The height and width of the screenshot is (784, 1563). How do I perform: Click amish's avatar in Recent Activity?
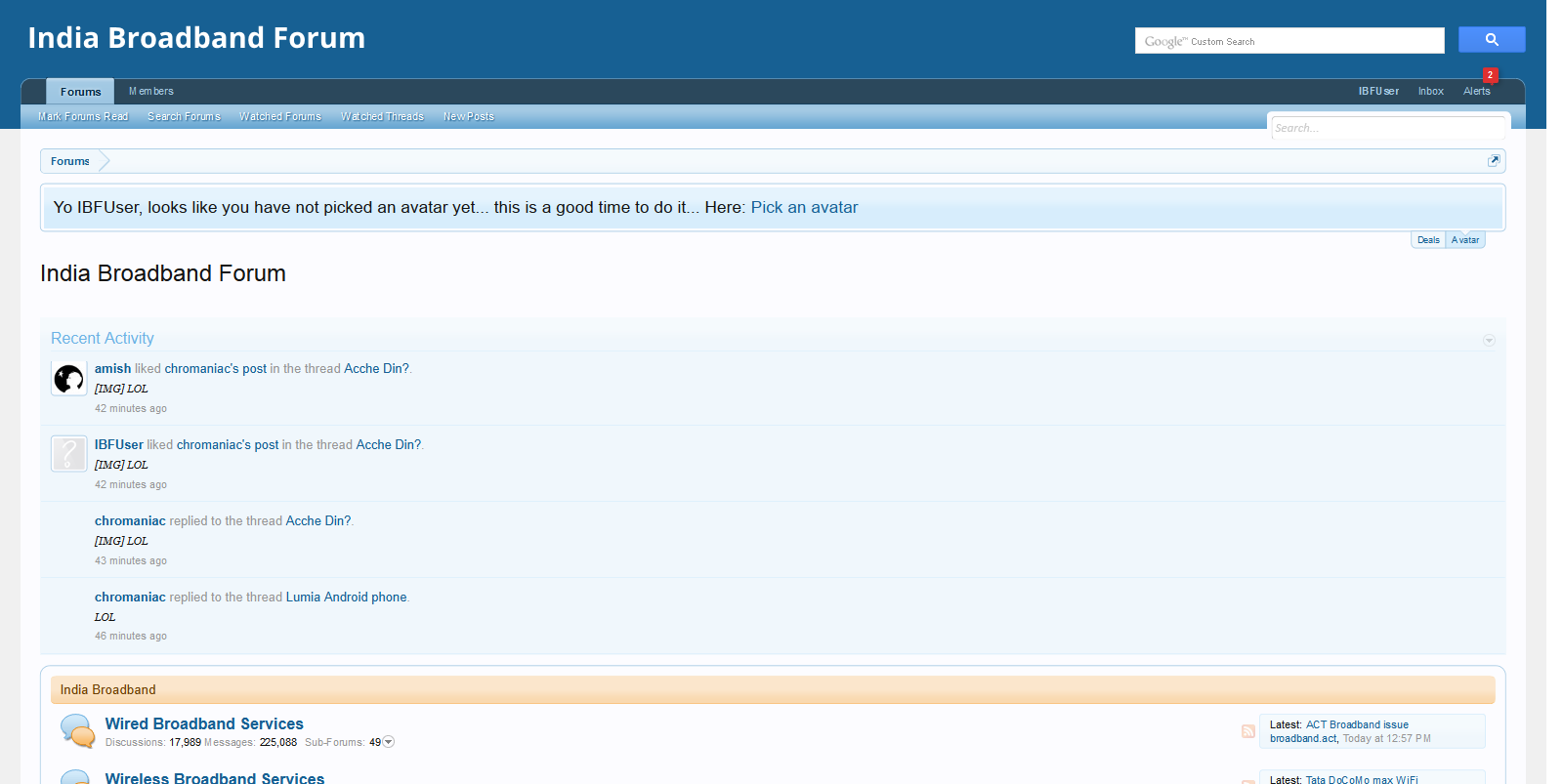tap(68, 378)
